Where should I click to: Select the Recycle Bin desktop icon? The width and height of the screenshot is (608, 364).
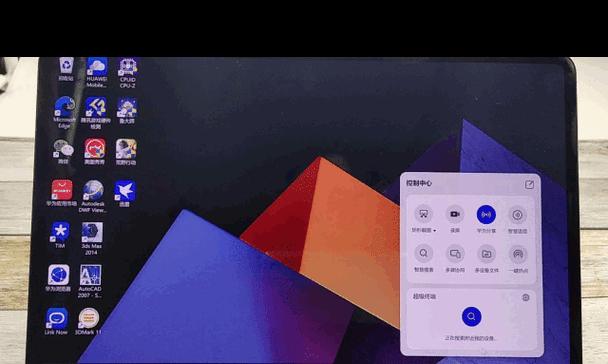[x=66, y=69]
